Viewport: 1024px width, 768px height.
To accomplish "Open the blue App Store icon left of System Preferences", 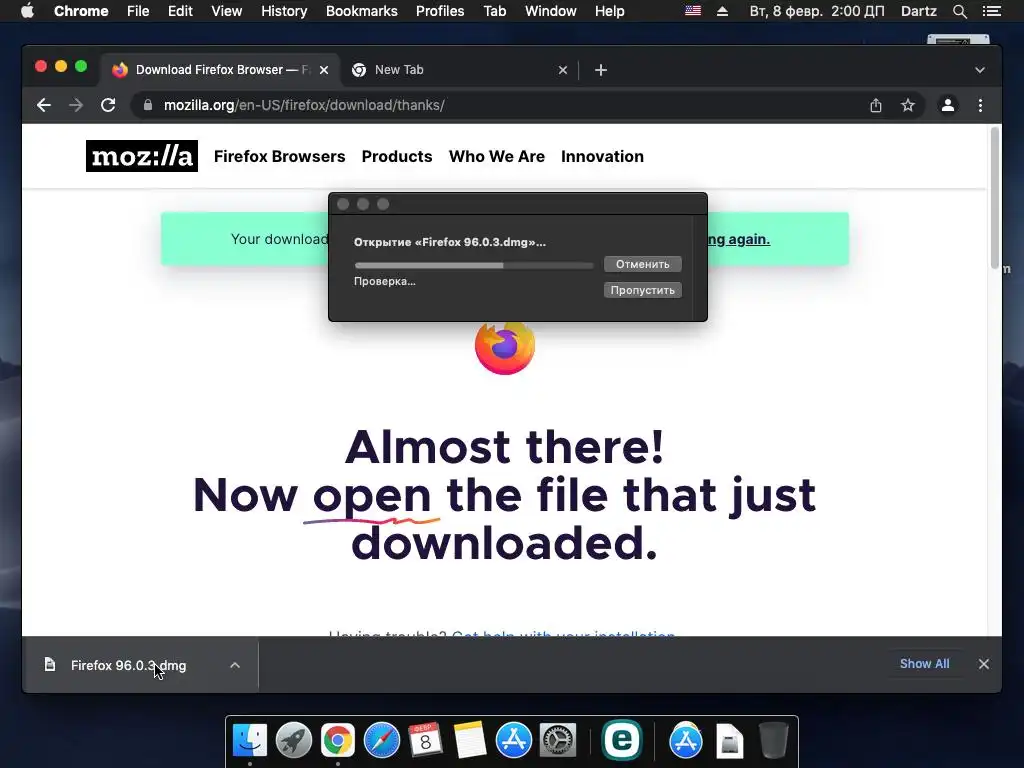I will click(x=513, y=741).
